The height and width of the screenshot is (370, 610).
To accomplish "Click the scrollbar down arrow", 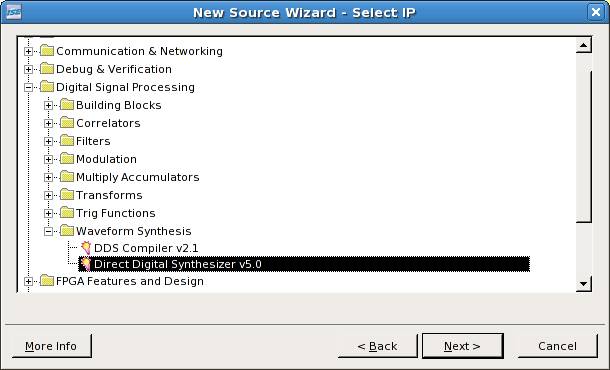I will coord(583,284).
